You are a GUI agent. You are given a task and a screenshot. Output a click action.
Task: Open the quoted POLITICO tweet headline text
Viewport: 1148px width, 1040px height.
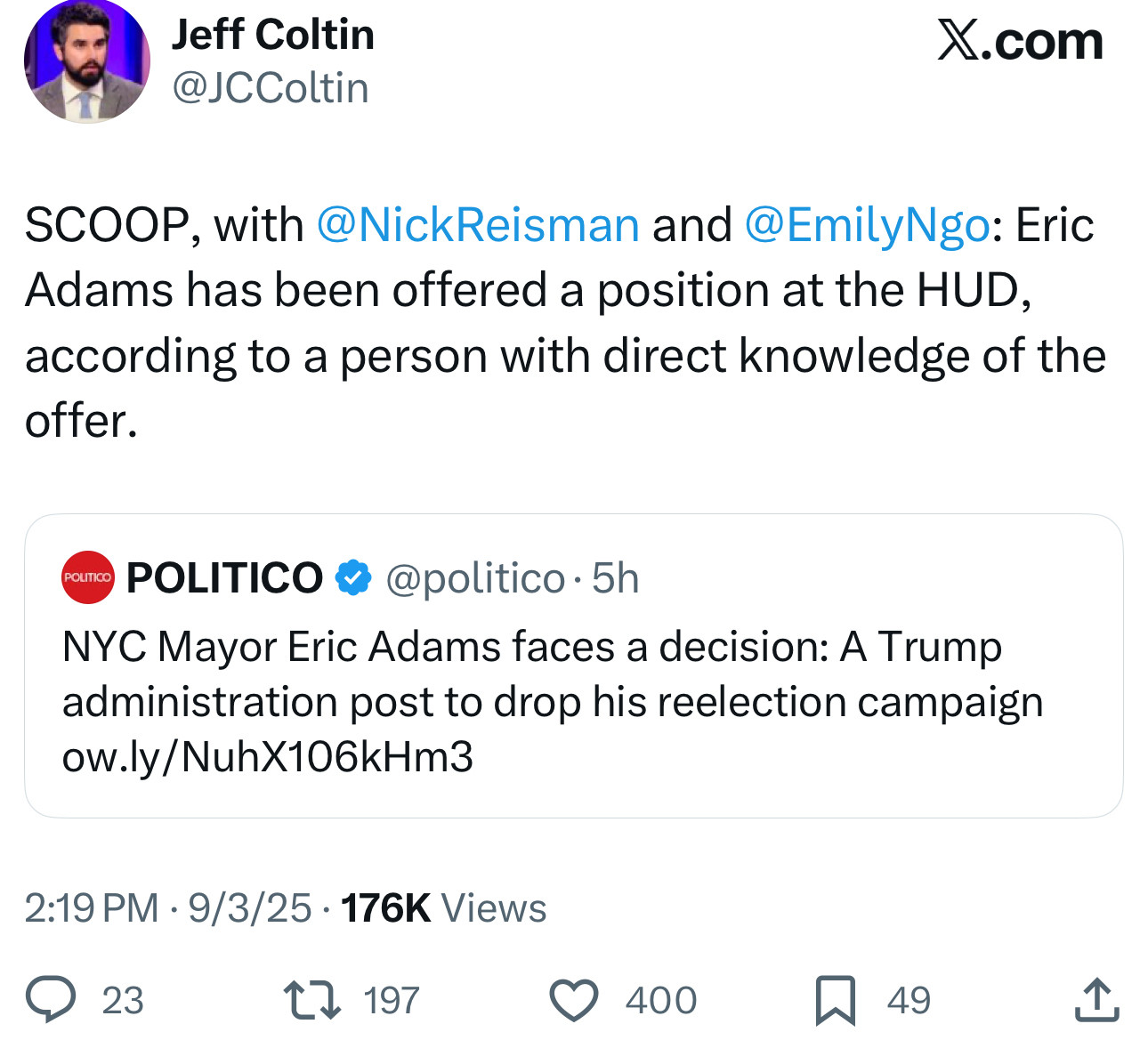[553, 673]
